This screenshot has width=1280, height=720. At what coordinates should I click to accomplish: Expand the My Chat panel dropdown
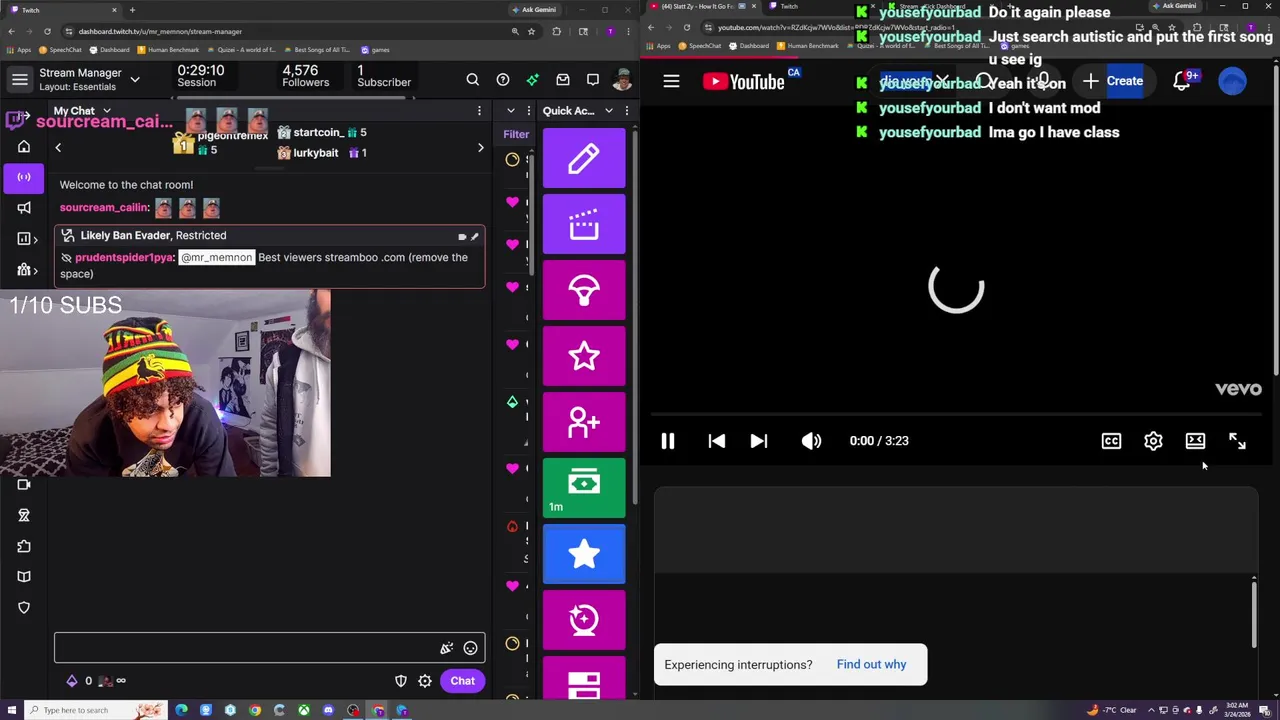[x=107, y=111]
